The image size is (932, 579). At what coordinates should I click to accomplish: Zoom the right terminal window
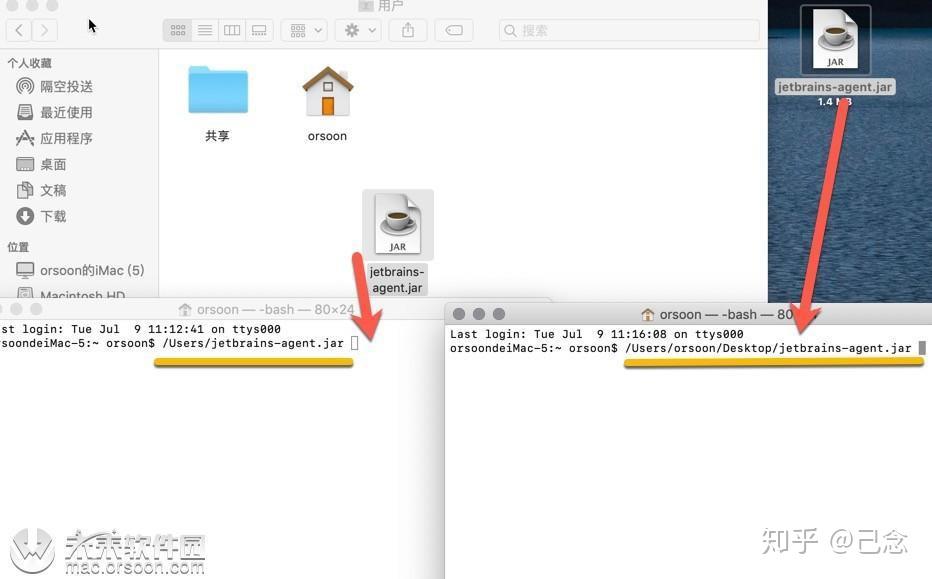click(x=499, y=314)
